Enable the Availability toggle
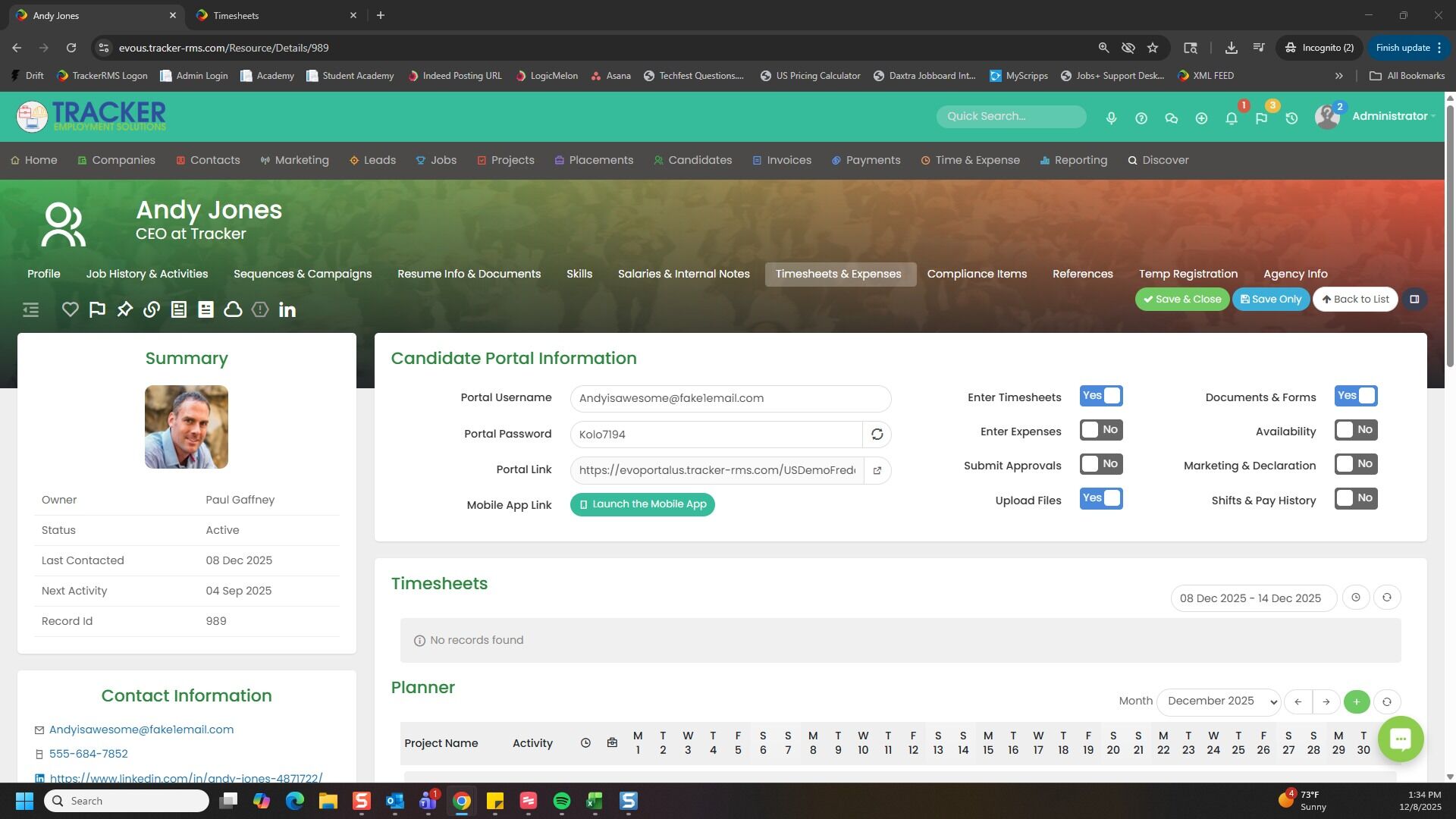The width and height of the screenshot is (1456, 819). (x=1355, y=430)
